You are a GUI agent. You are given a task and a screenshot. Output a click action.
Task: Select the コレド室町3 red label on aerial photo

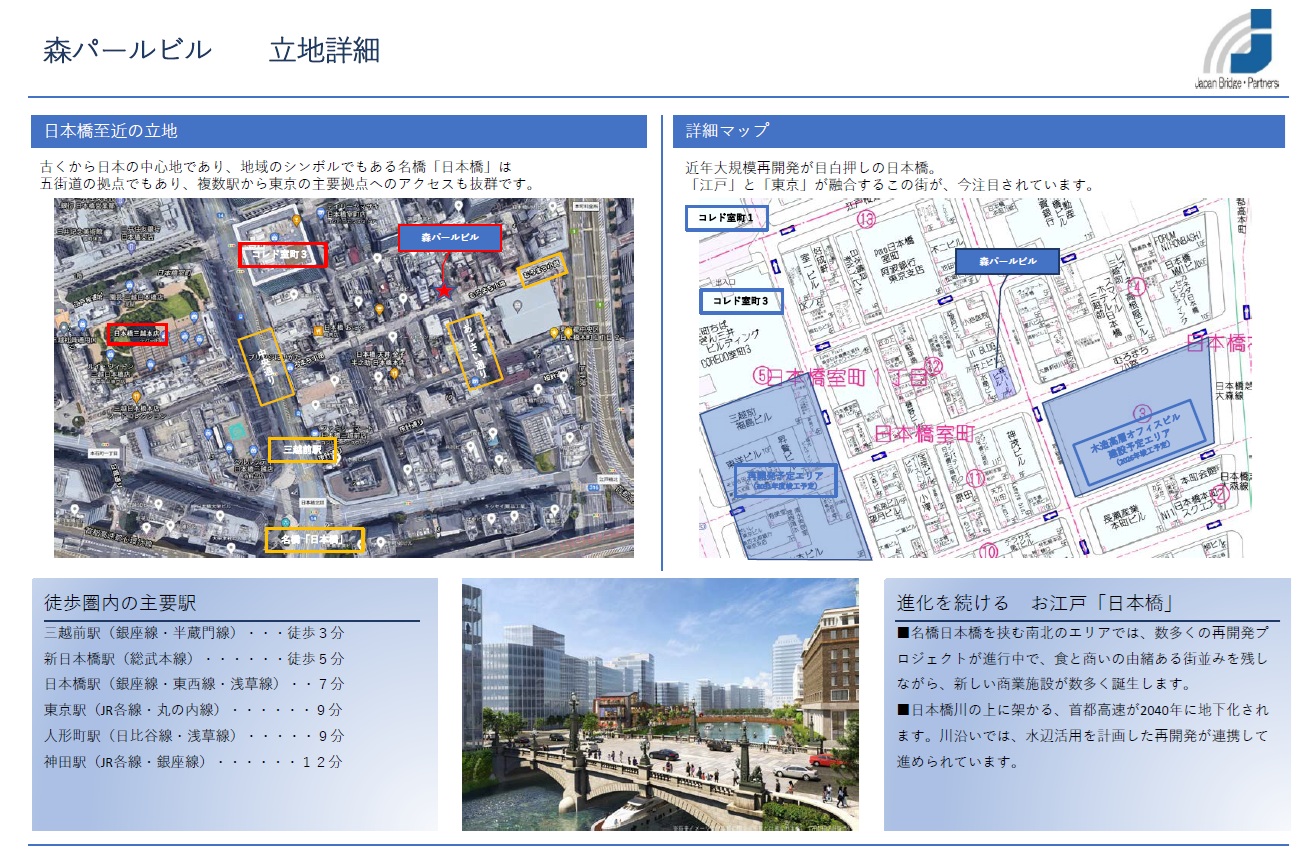tap(282, 254)
